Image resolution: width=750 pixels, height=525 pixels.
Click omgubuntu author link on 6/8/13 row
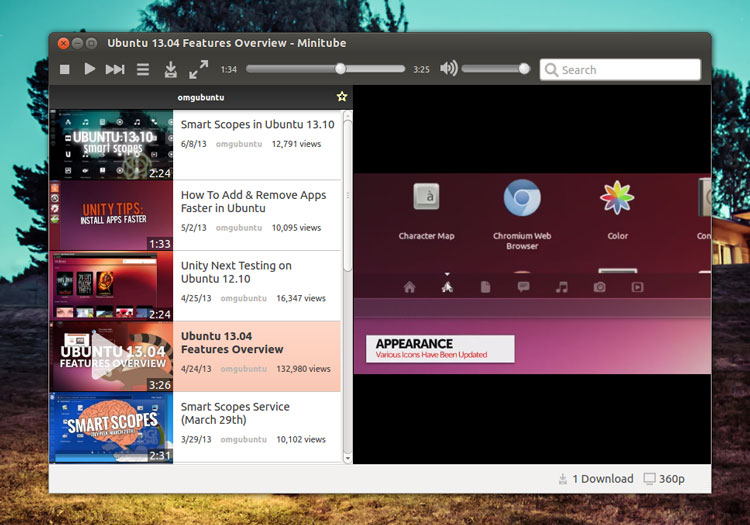[239, 144]
